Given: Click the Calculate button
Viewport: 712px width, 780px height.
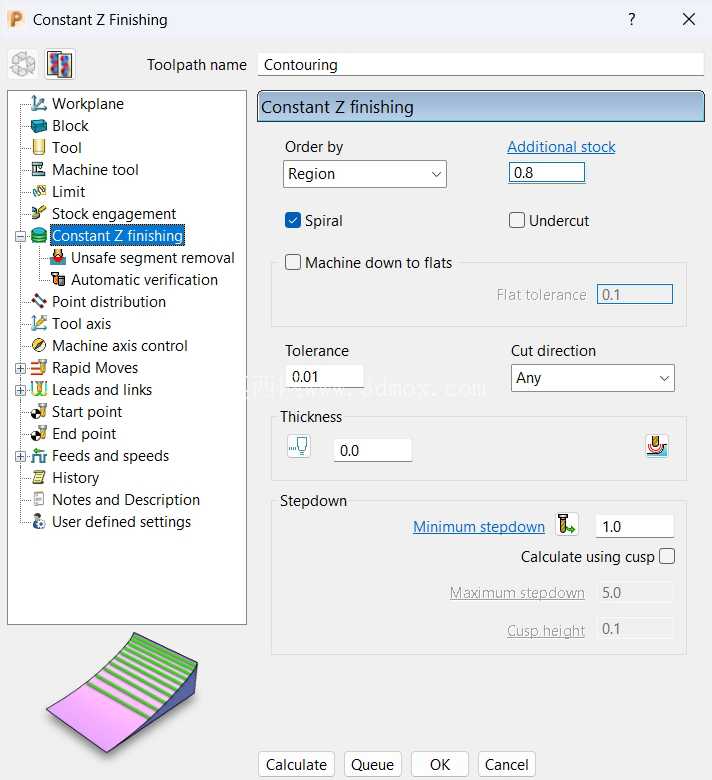Looking at the screenshot, I should pyautogui.click(x=296, y=764).
